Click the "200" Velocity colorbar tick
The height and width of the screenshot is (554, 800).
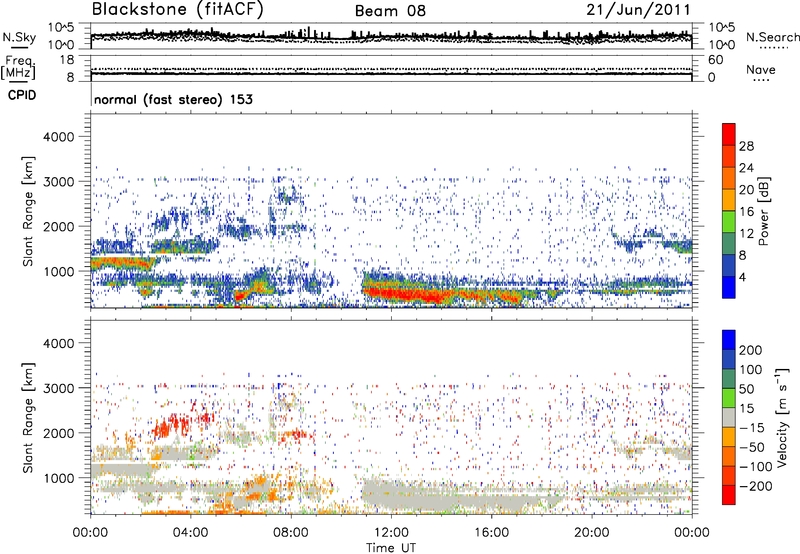click(751, 350)
